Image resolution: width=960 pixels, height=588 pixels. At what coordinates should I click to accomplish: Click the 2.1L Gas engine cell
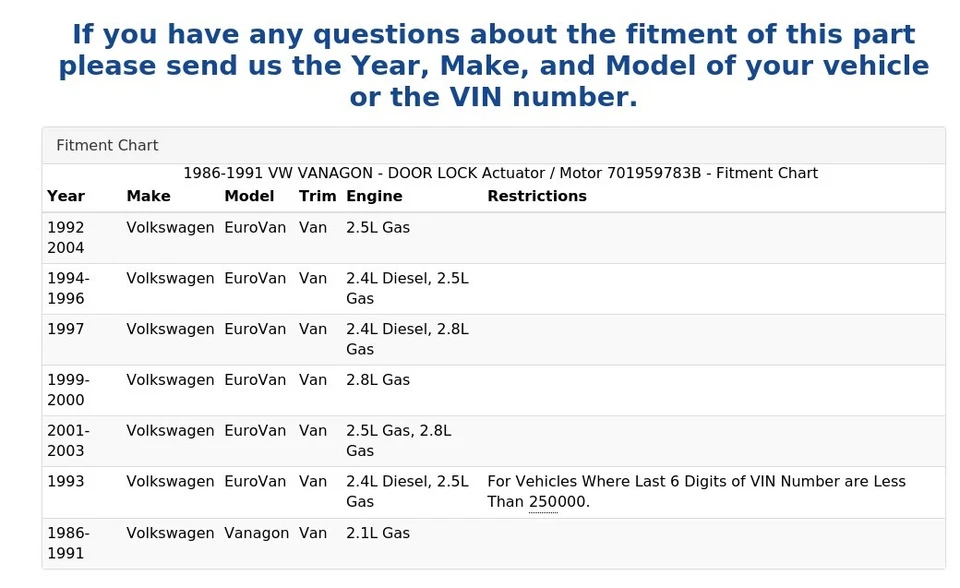378,533
